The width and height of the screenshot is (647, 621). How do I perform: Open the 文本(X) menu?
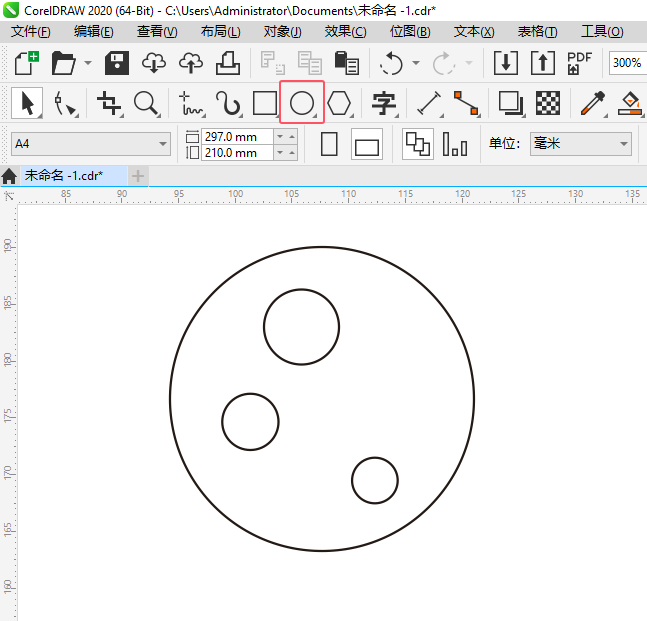point(474,32)
